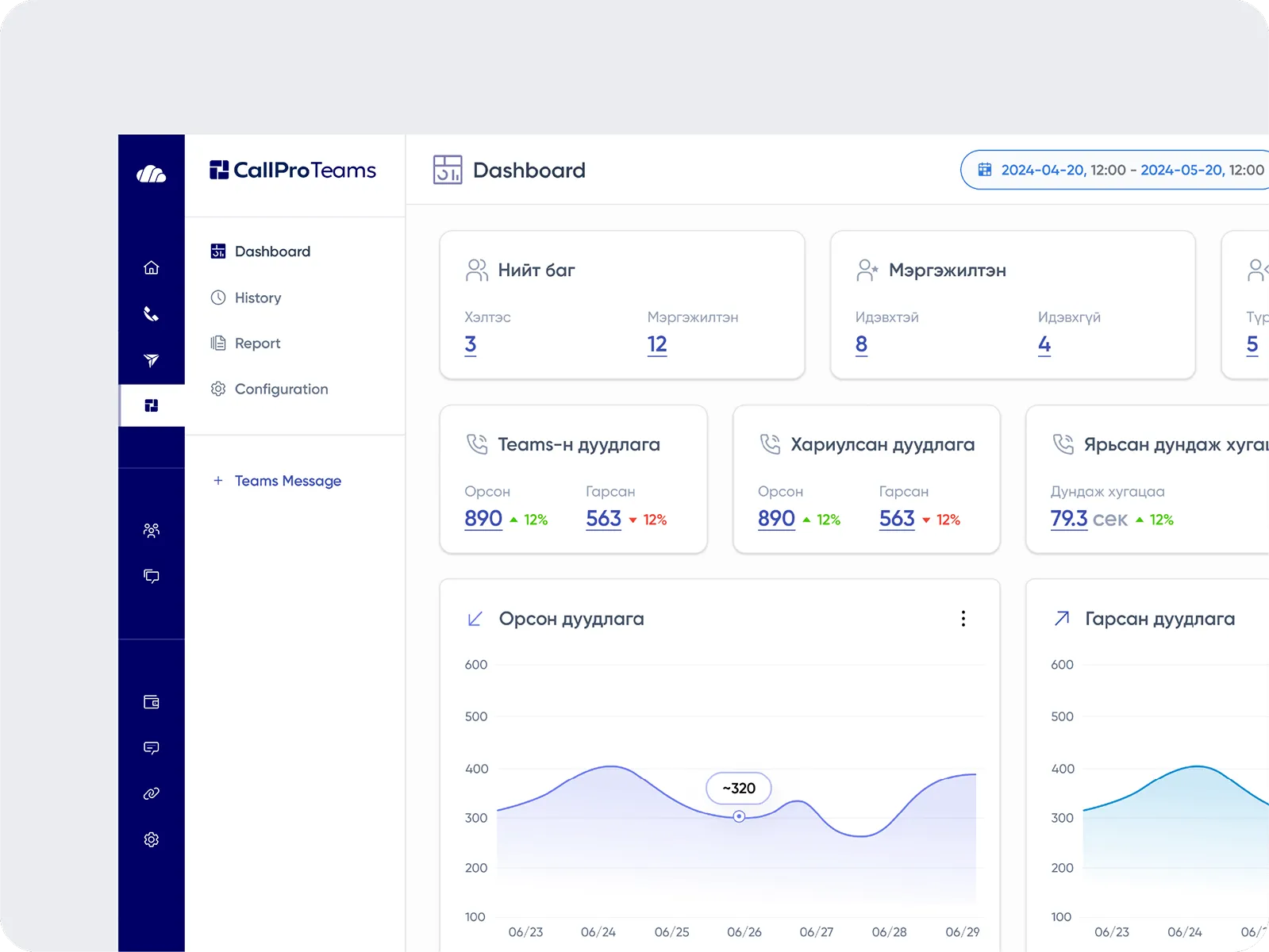Screen dimensions: 1269x952
Task: Open the Орсон дуудлага chart options menu
Action: pyautogui.click(x=963, y=619)
